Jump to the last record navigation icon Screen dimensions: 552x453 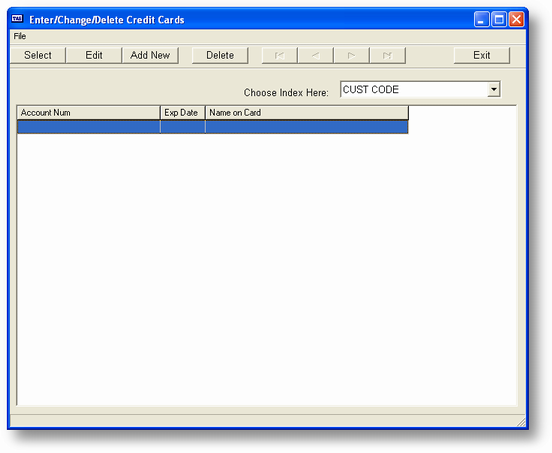[387, 56]
